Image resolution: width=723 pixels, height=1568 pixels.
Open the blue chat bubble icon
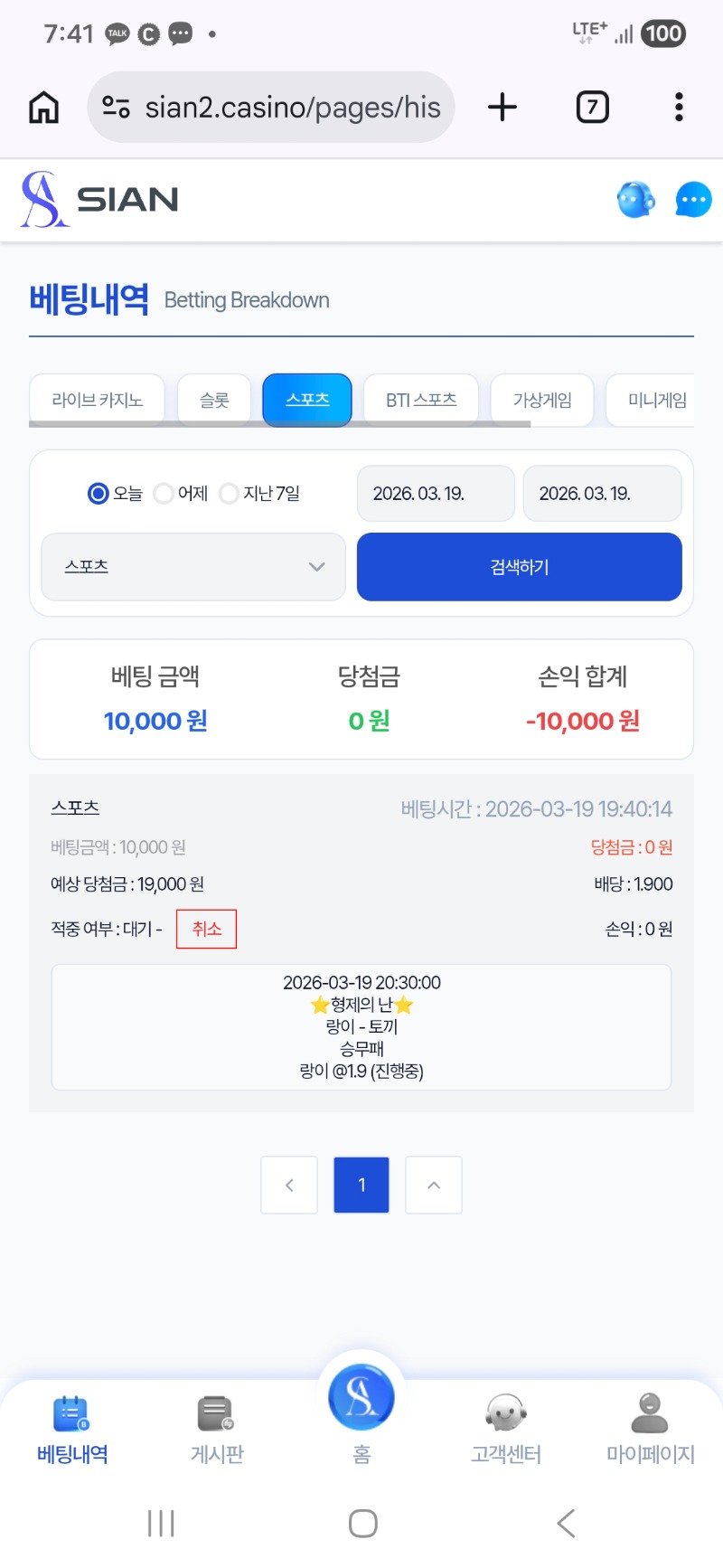[x=693, y=200]
